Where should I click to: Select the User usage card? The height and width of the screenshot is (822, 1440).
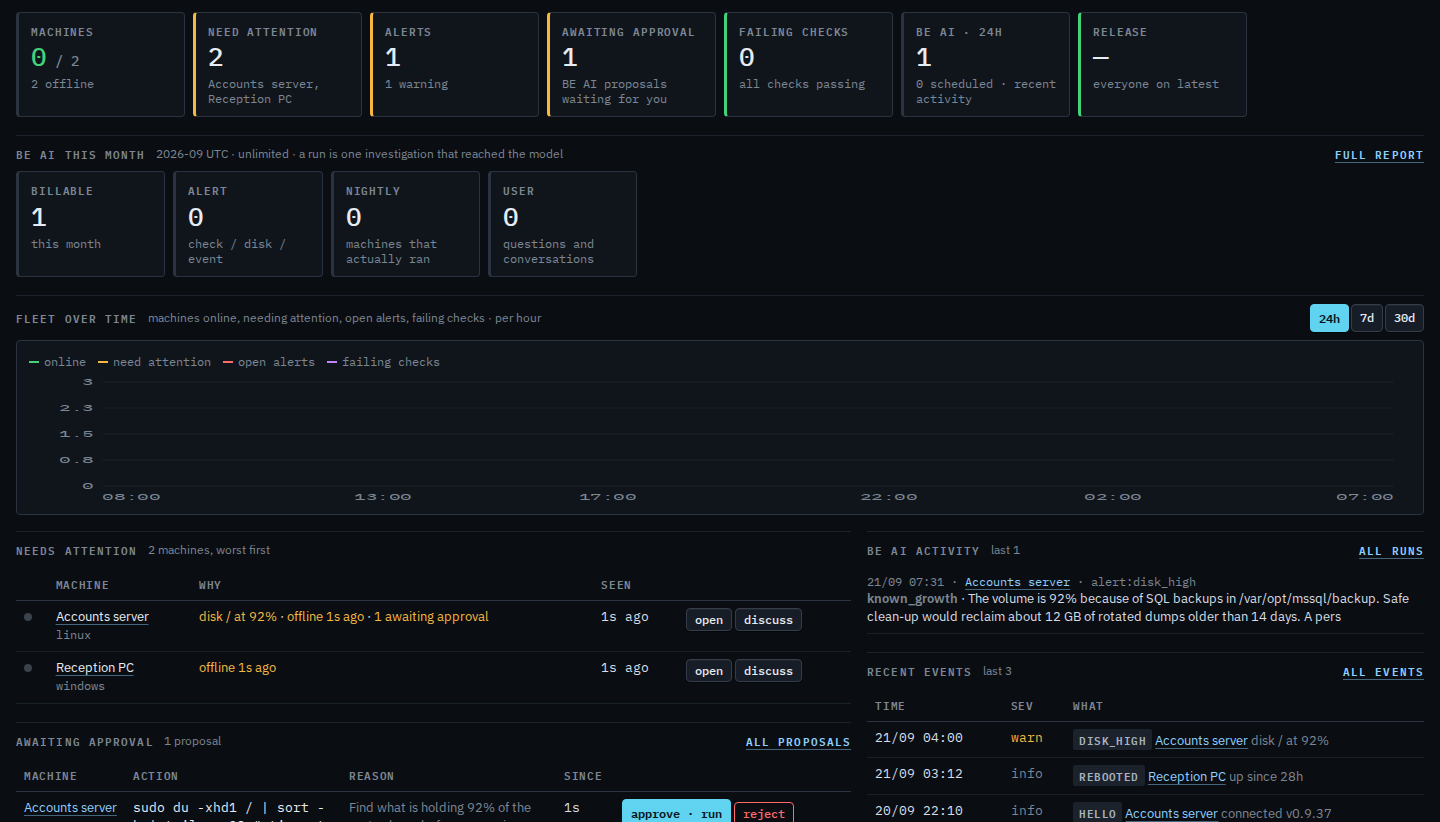(562, 224)
